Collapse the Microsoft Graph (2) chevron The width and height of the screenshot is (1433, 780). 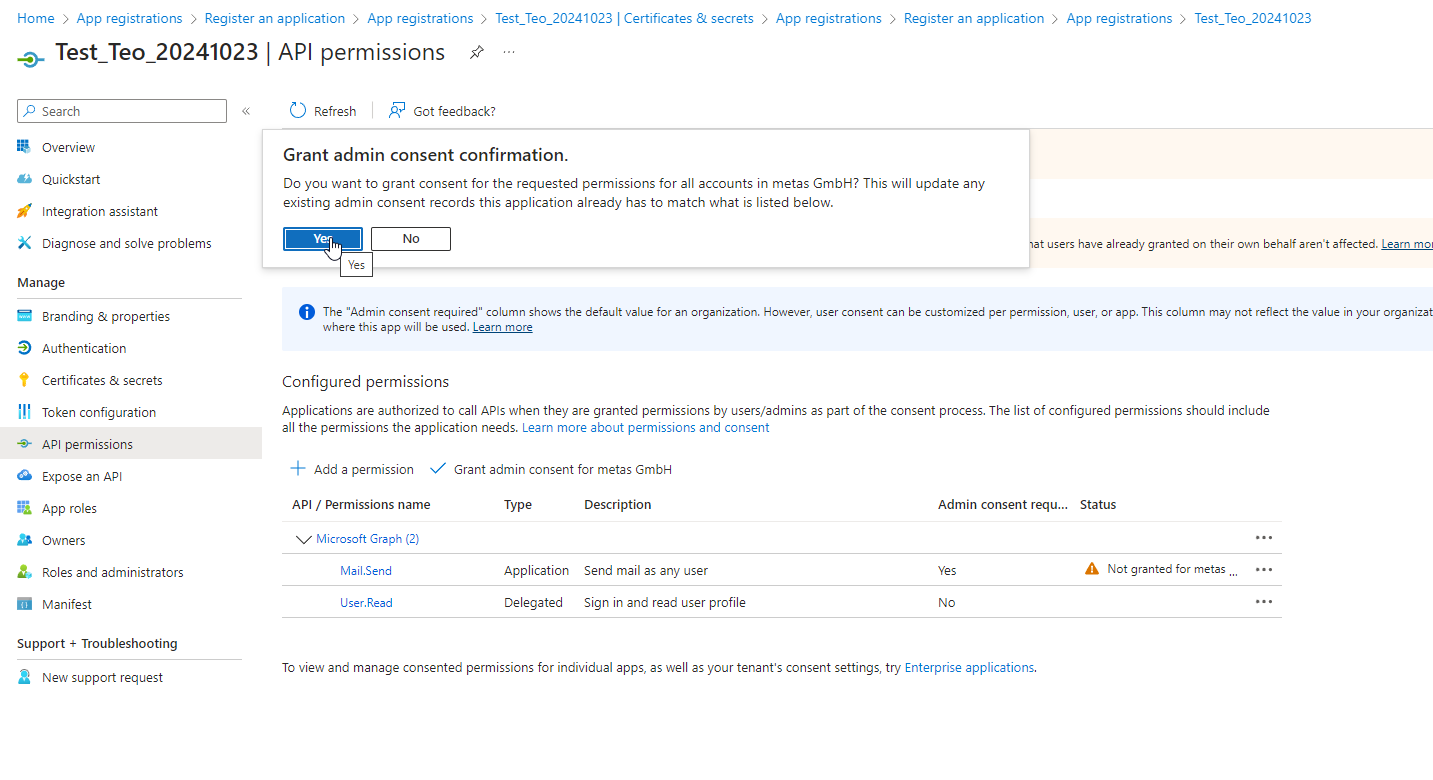pos(304,539)
